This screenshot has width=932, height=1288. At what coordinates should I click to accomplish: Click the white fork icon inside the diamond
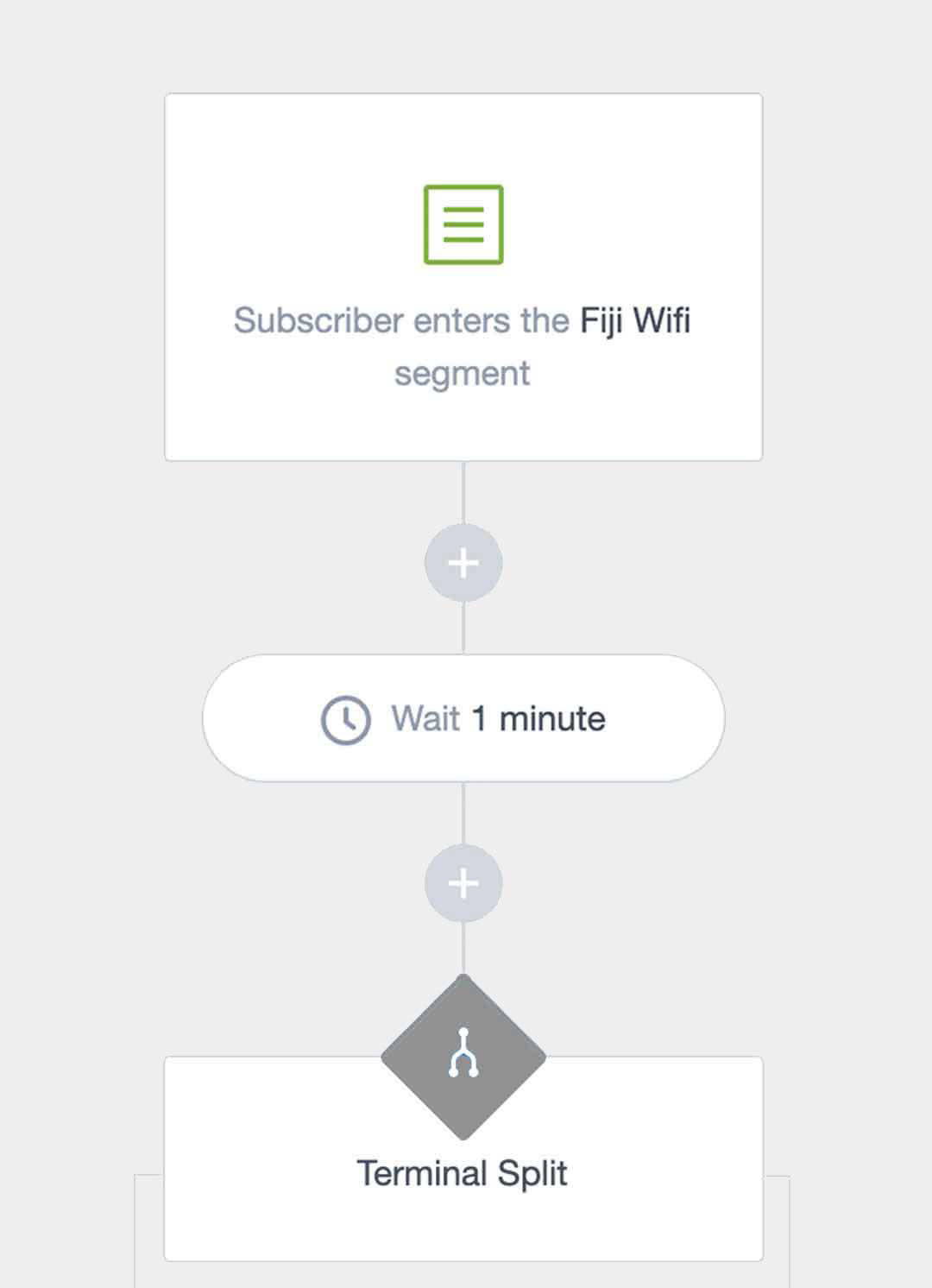pos(463,1053)
